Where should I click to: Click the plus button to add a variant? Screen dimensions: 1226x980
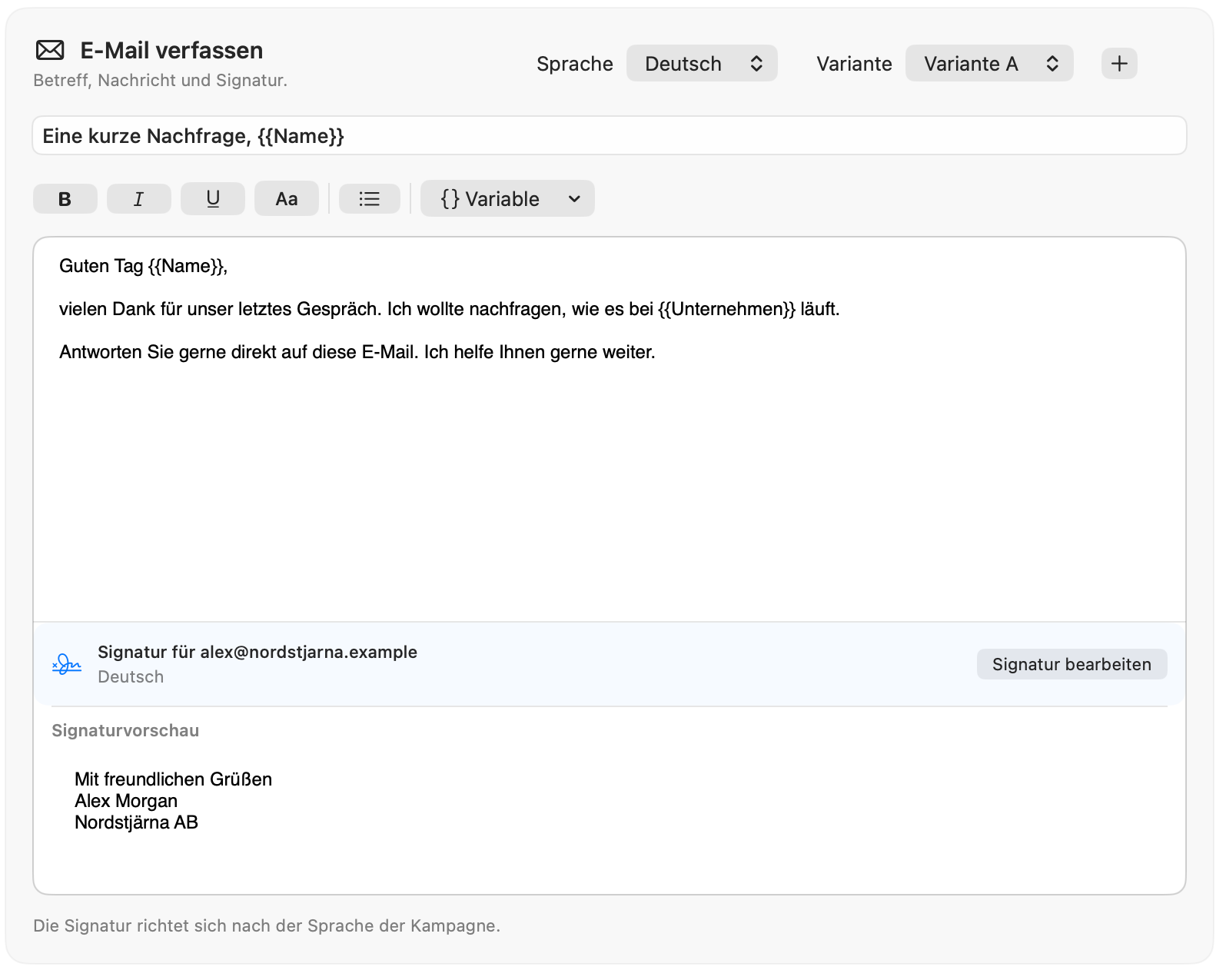[x=1119, y=63]
